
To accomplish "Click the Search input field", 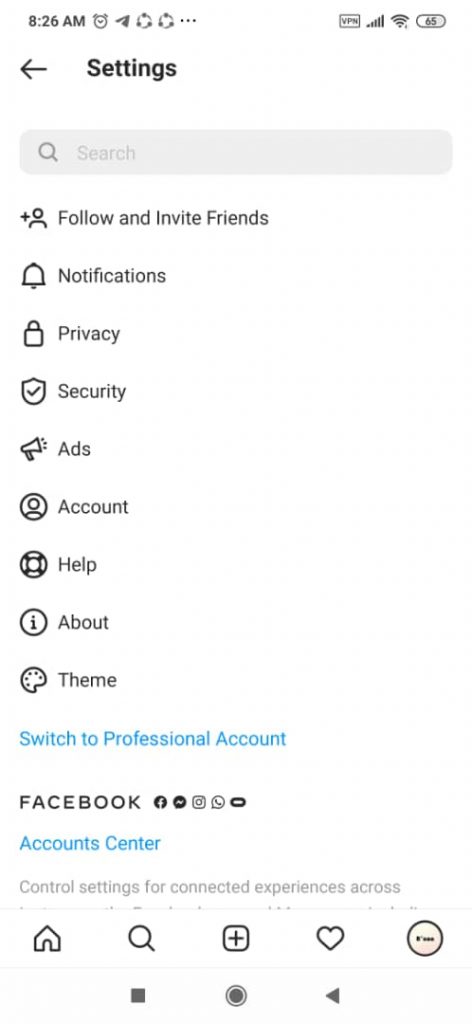I will coord(236,152).
